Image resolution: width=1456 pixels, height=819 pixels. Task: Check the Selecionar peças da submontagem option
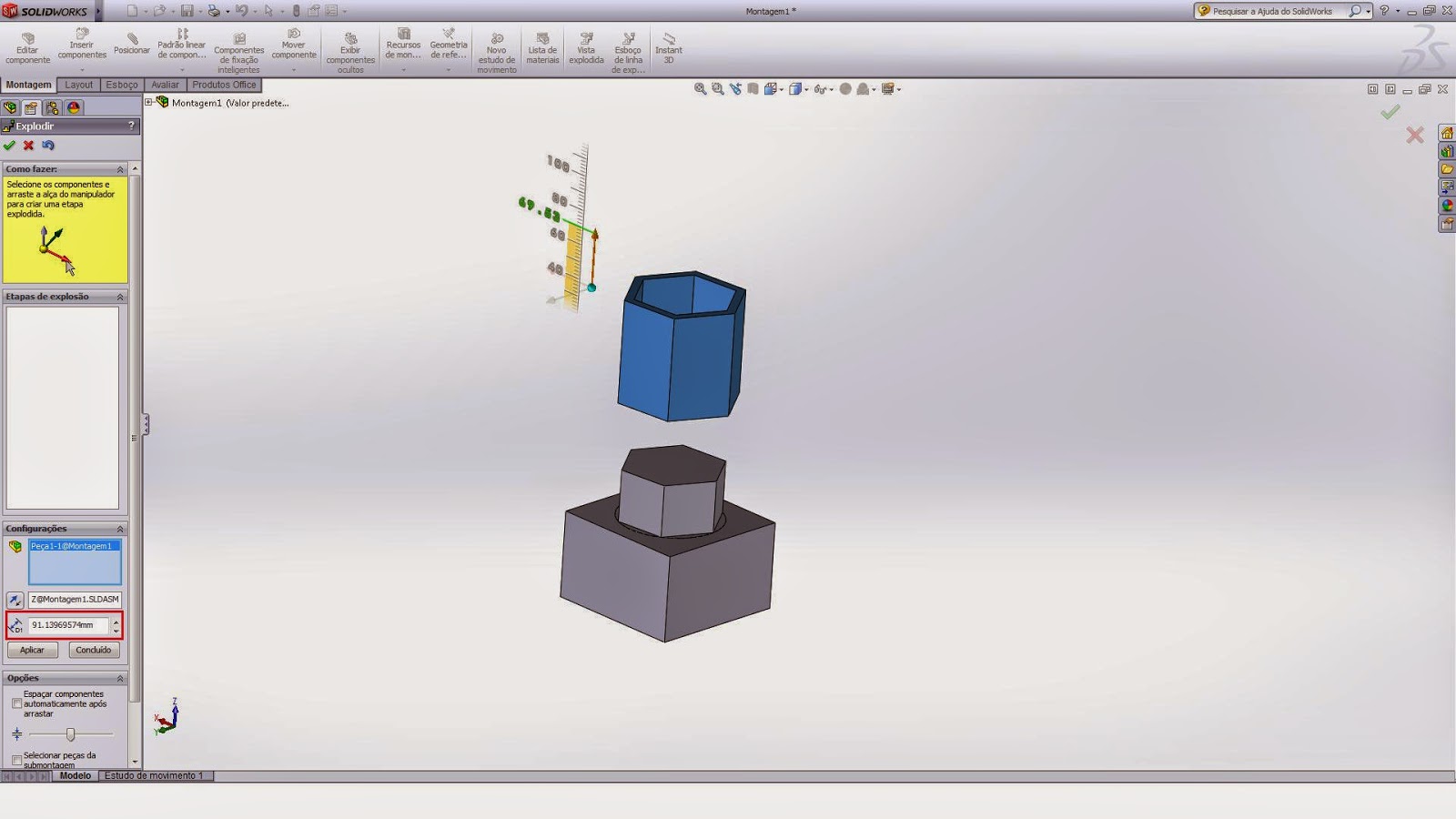(17, 759)
